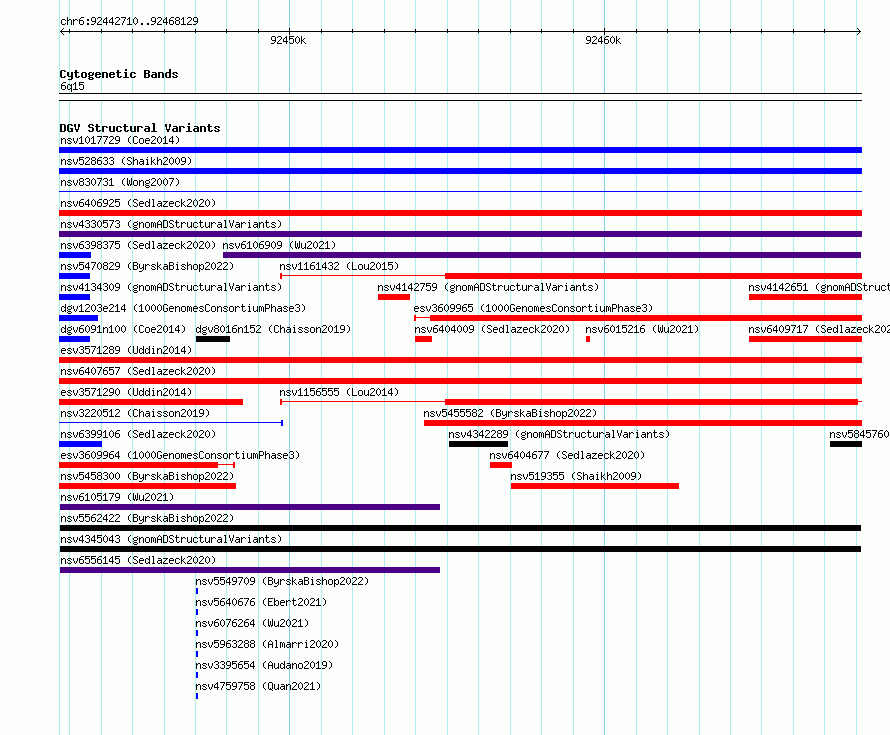The image size is (890, 735).
Task: Click the tiny nsv6015216 red marker
Action: pyautogui.click(x=588, y=339)
